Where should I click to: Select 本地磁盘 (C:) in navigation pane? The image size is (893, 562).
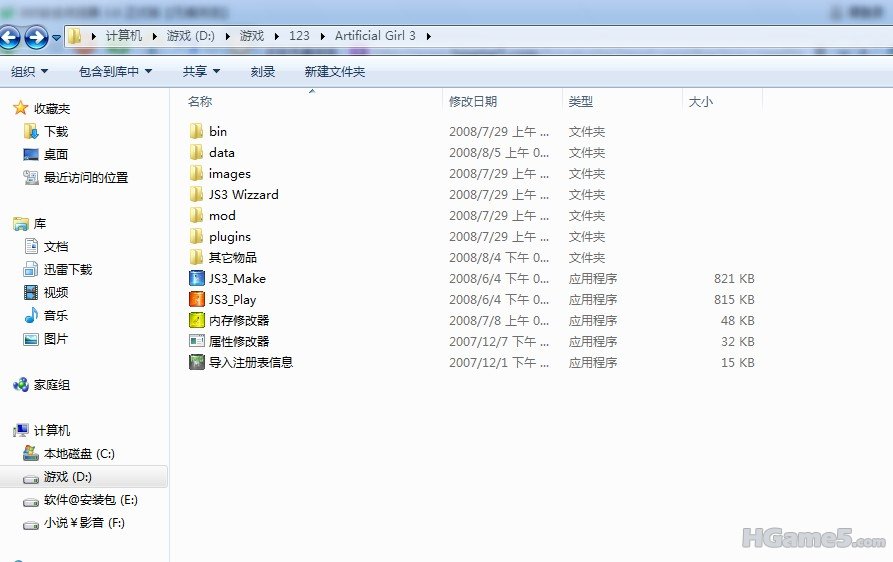(78, 454)
